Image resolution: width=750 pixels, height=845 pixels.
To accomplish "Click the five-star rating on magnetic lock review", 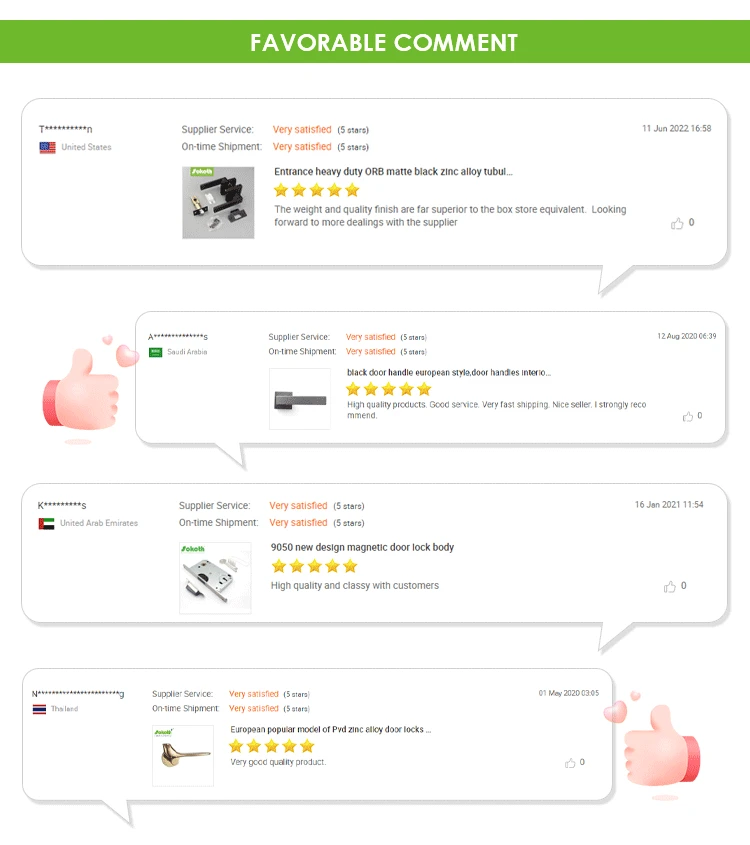I will click(315, 566).
